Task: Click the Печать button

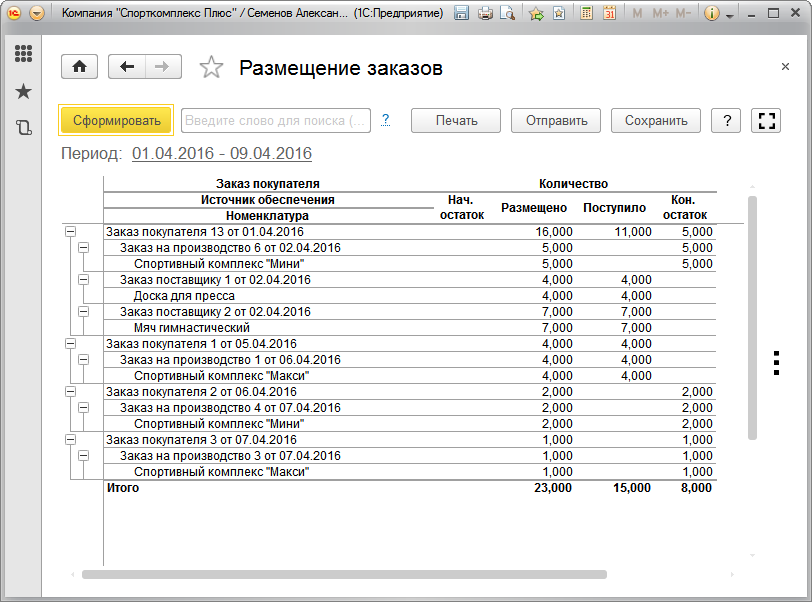Action: click(456, 120)
